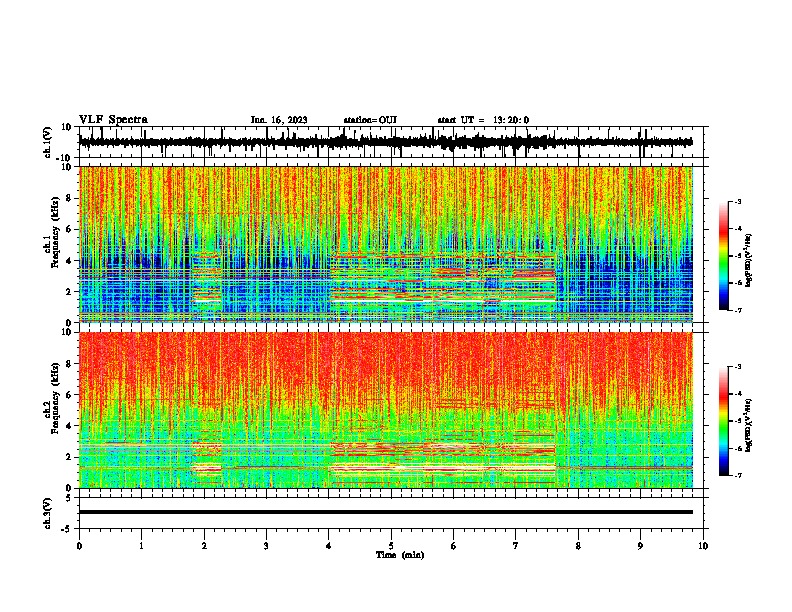Click the time axis tick label "2"
Image resolution: width=792 pixels, height=612 pixels.
point(204,546)
